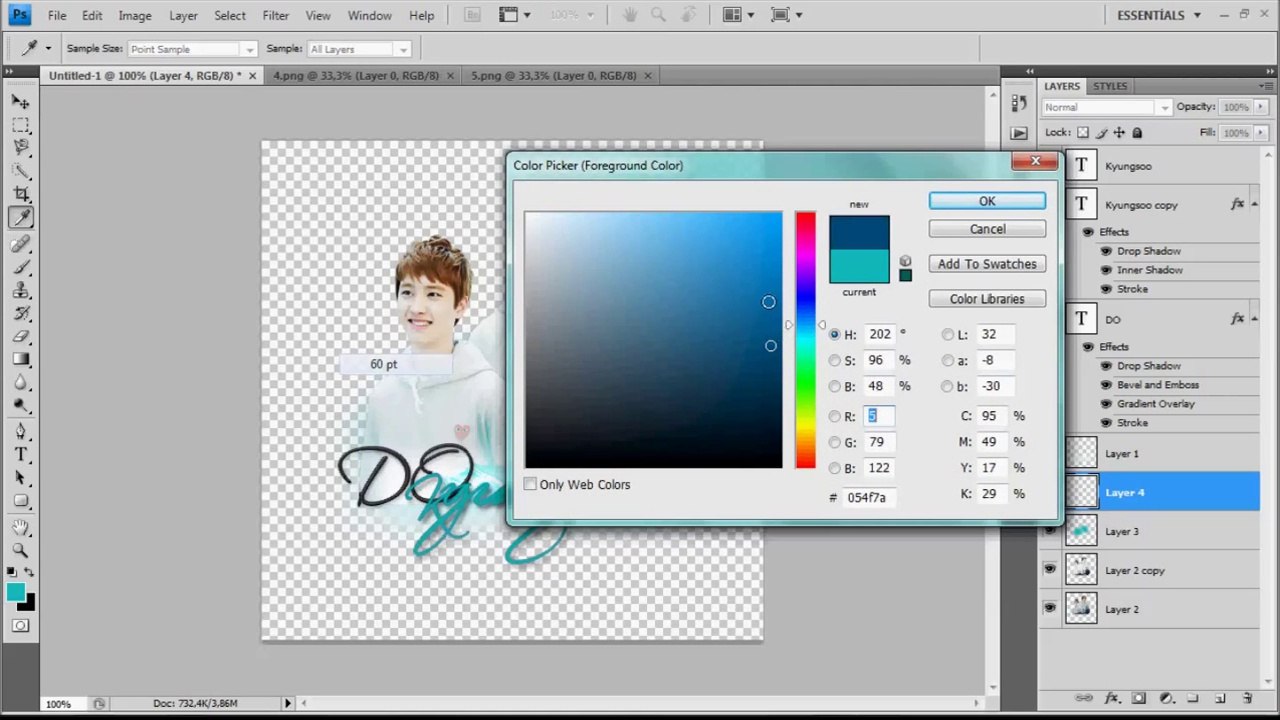Select the Hand tool in toolbox
Image resolution: width=1280 pixels, height=720 pixels.
tap(21, 527)
